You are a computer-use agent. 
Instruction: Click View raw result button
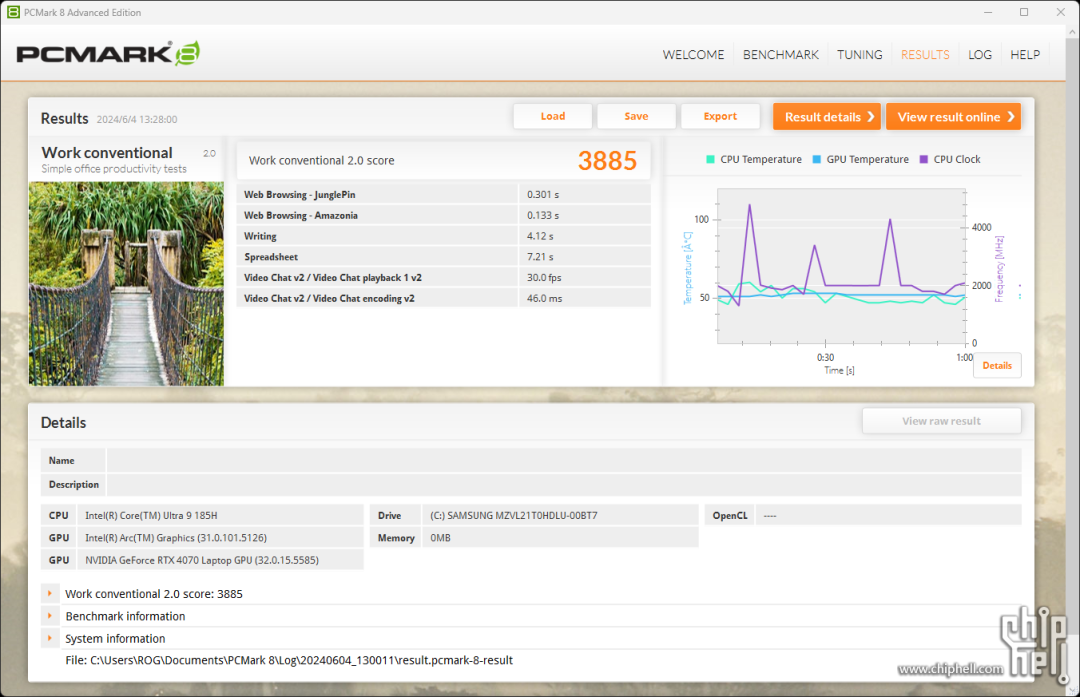941,421
